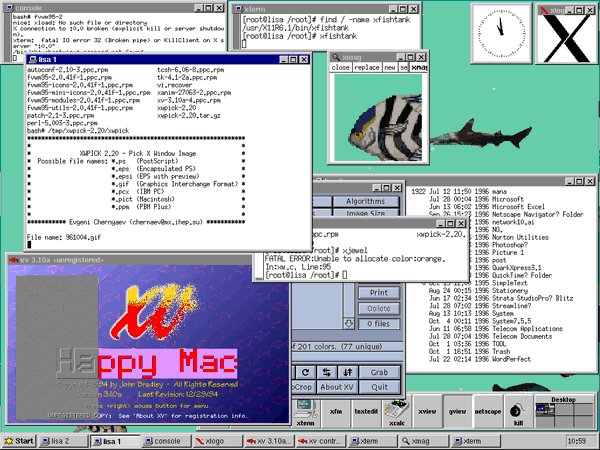Click the xjewel xterm command prompt

point(307,275)
